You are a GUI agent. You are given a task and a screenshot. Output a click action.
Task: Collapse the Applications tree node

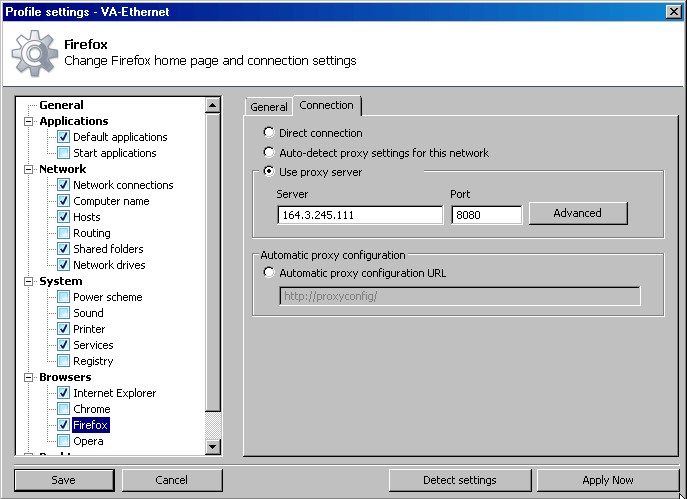(28, 121)
